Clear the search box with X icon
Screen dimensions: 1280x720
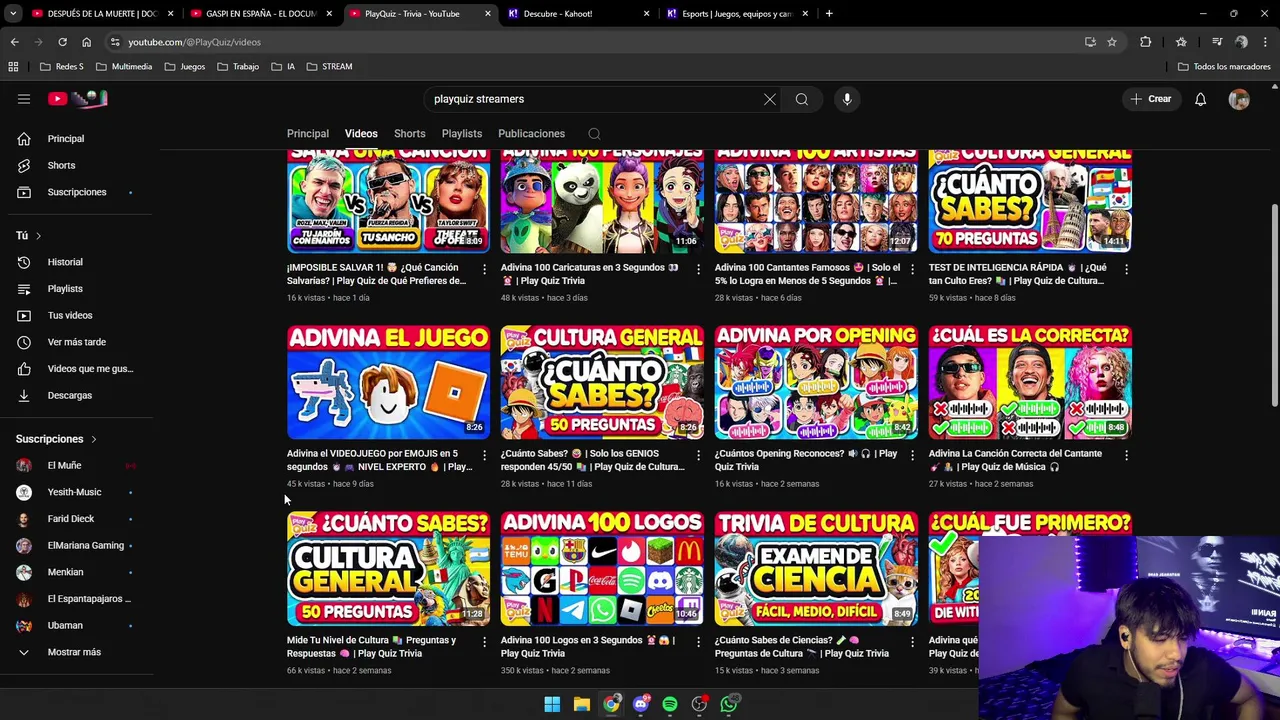(769, 99)
